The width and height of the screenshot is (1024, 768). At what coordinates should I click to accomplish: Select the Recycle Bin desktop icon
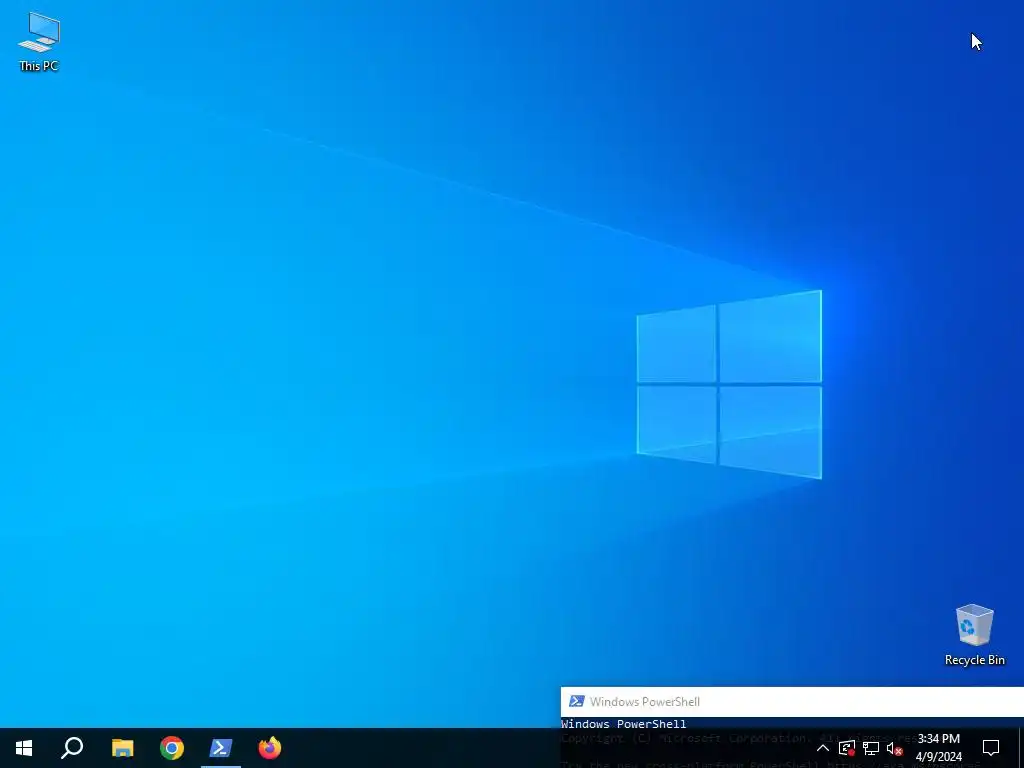[x=974, y=635]
